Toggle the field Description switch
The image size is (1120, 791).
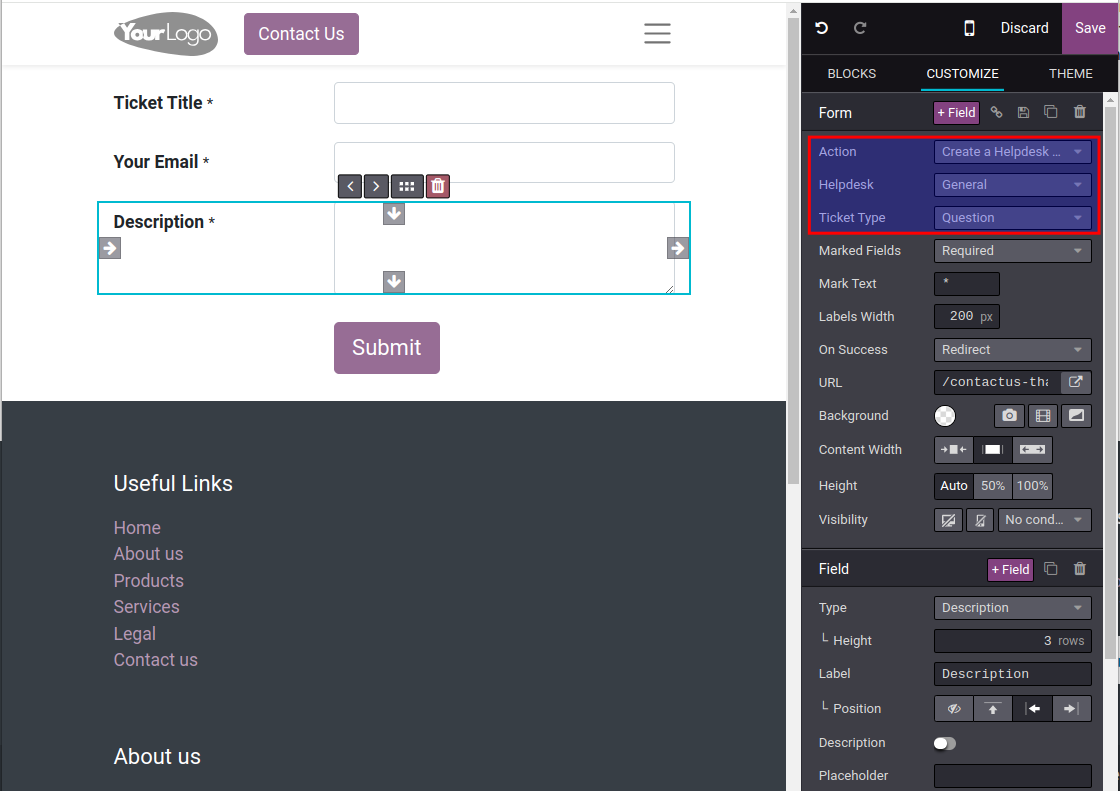pyautogui.click(x=944, y=743)
